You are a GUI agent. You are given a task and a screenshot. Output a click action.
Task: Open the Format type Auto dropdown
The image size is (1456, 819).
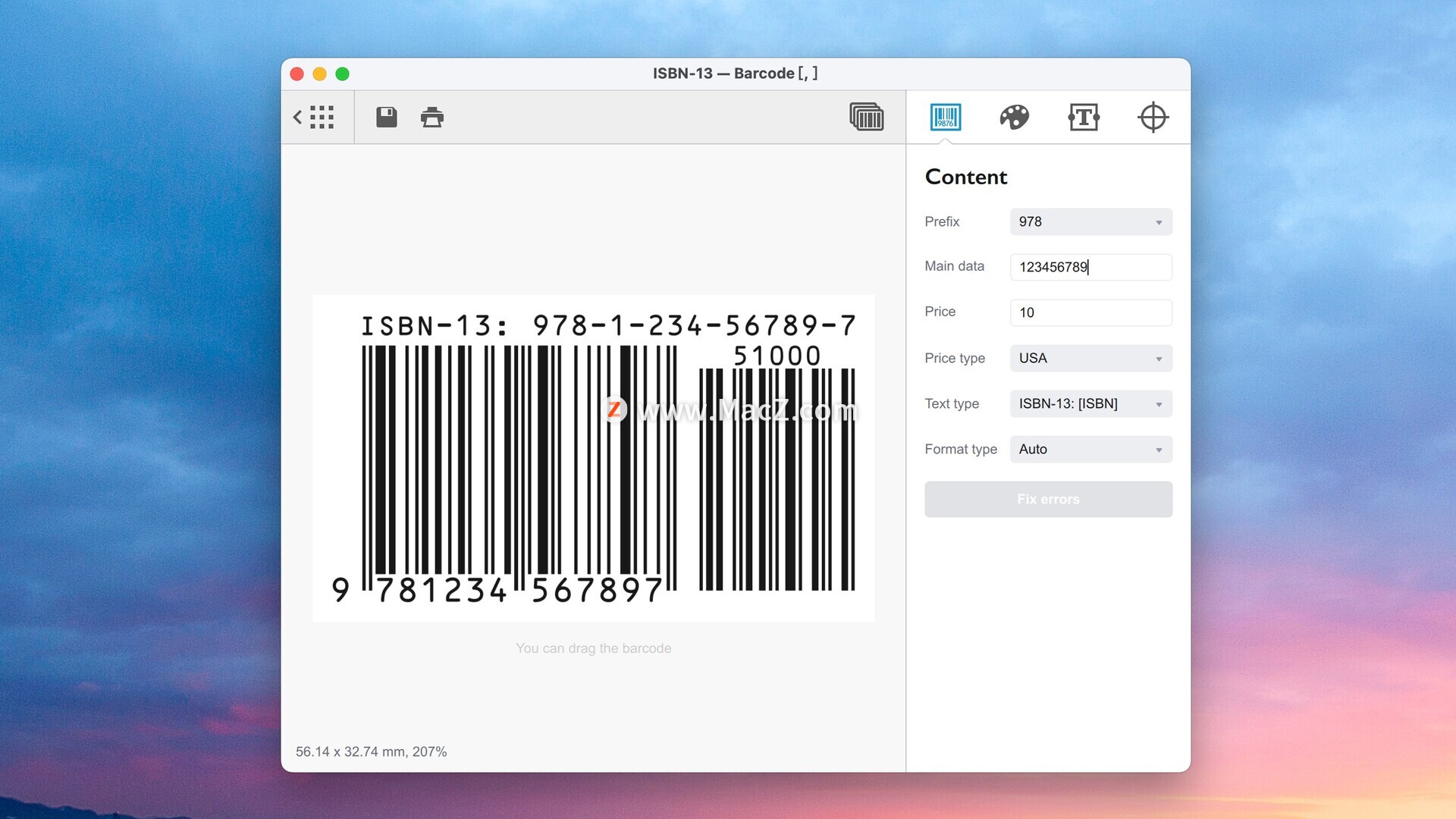(x=1090, y=450)
